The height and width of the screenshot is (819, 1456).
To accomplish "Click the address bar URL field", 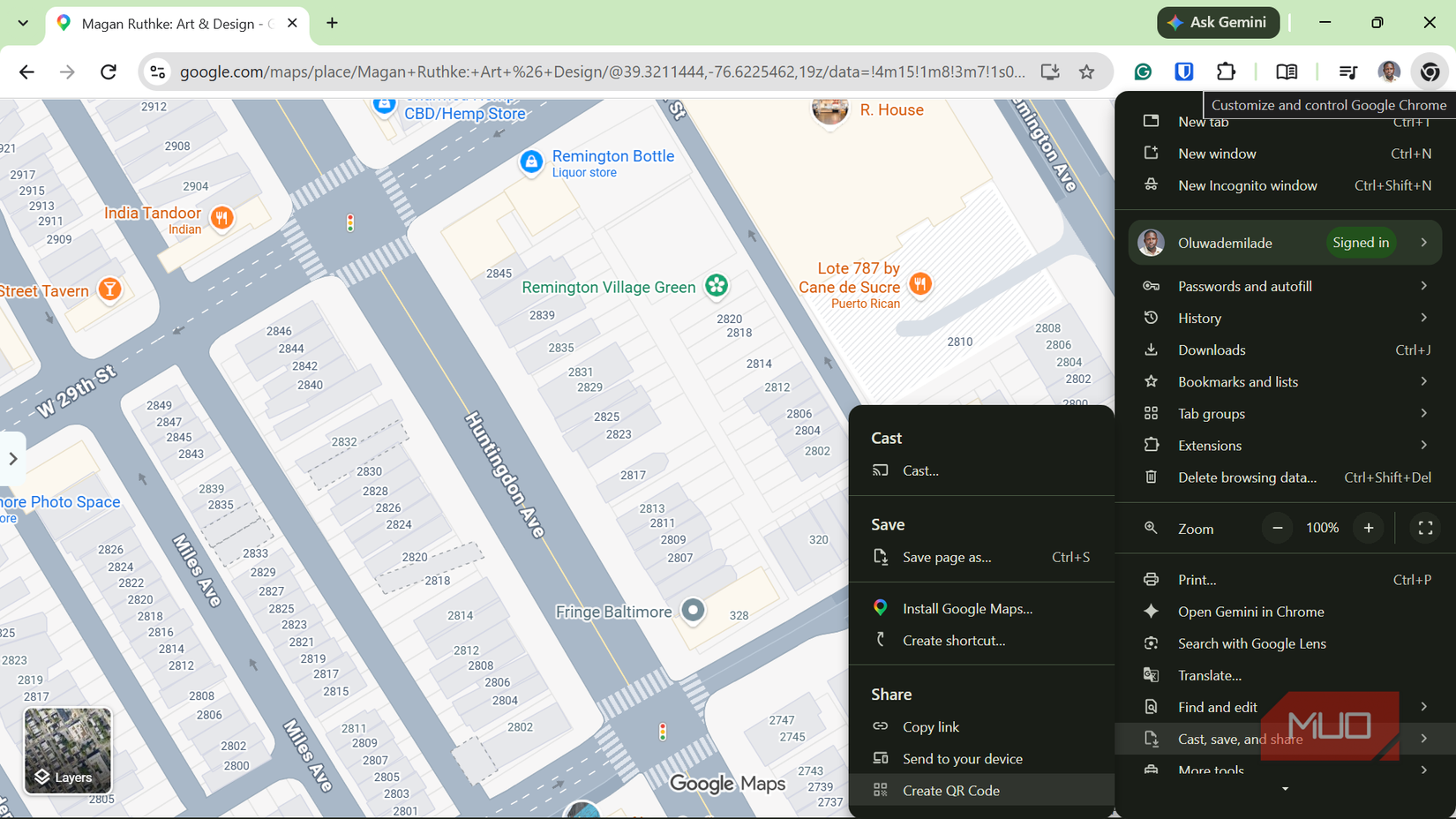I will [603, 71].
